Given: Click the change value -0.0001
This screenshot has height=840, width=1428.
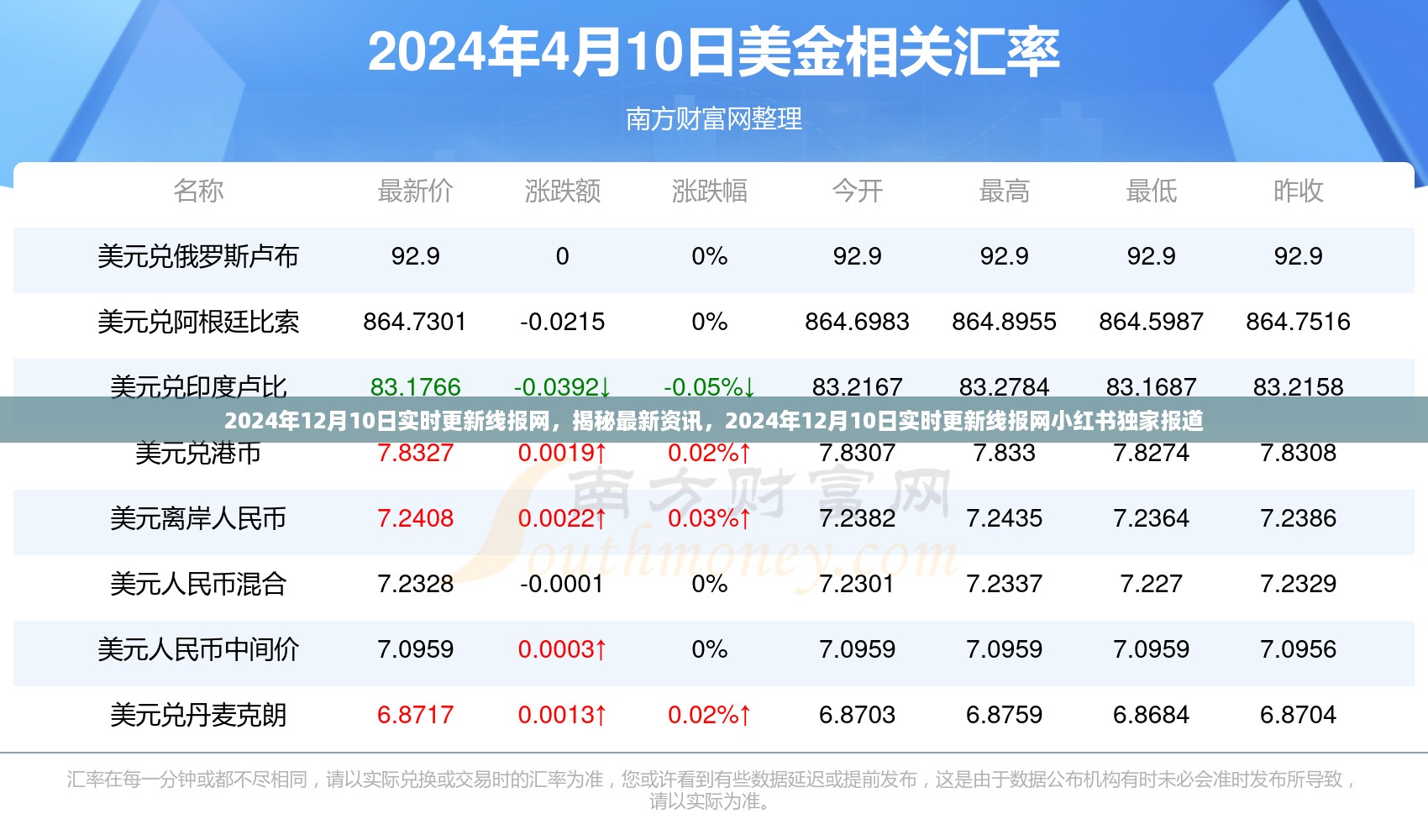Looking at the screenshot, I should click(x=563, y=584).
